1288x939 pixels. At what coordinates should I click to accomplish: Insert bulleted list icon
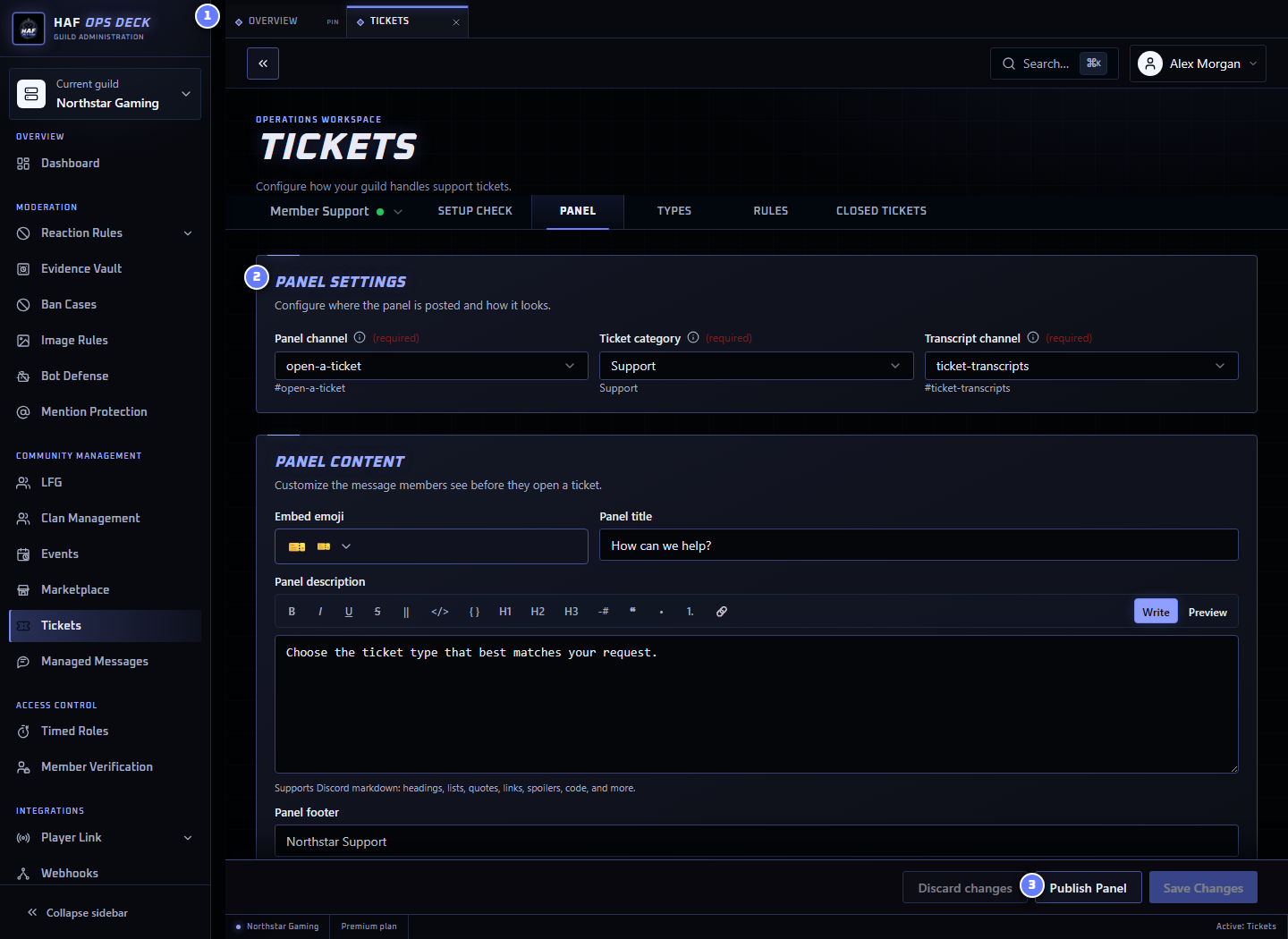[661, 612]
